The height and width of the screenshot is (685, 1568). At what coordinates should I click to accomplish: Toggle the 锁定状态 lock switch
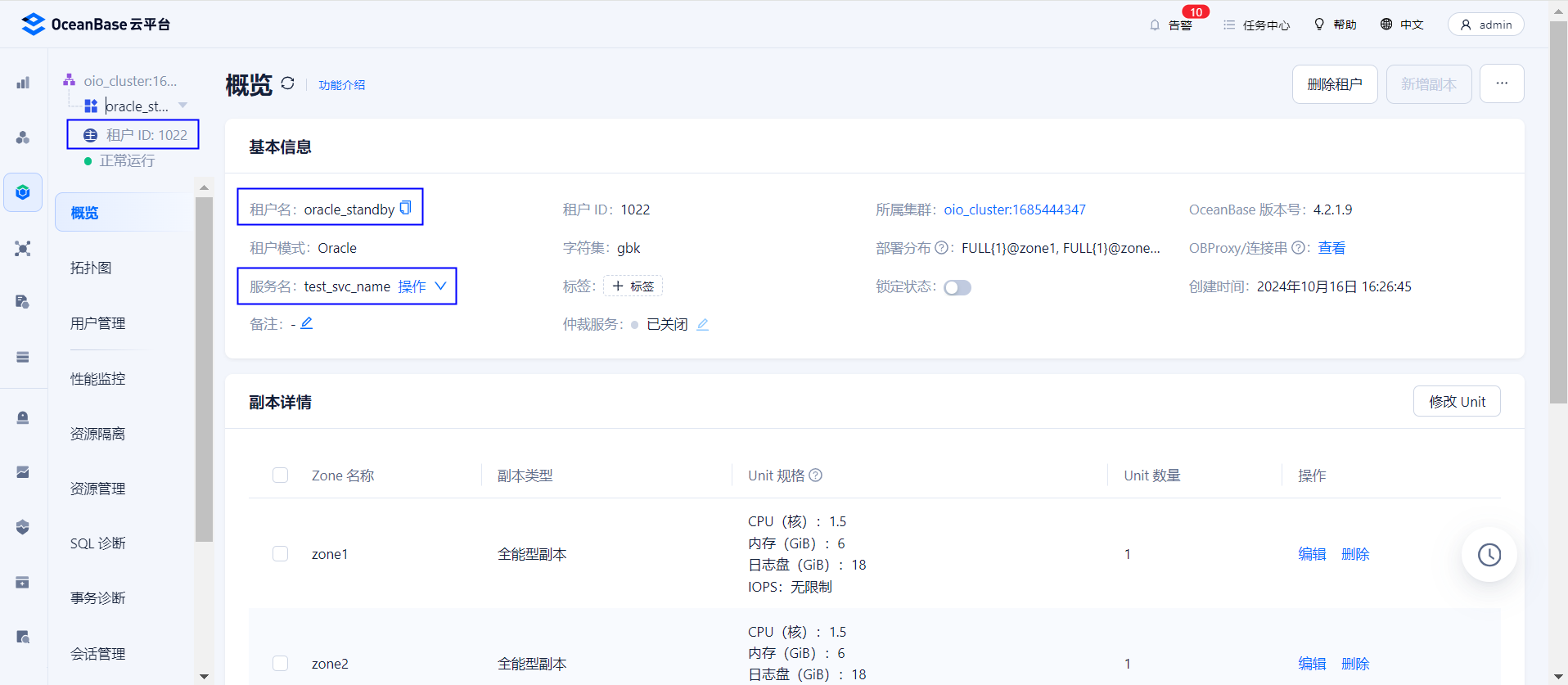tap(957, 287)
